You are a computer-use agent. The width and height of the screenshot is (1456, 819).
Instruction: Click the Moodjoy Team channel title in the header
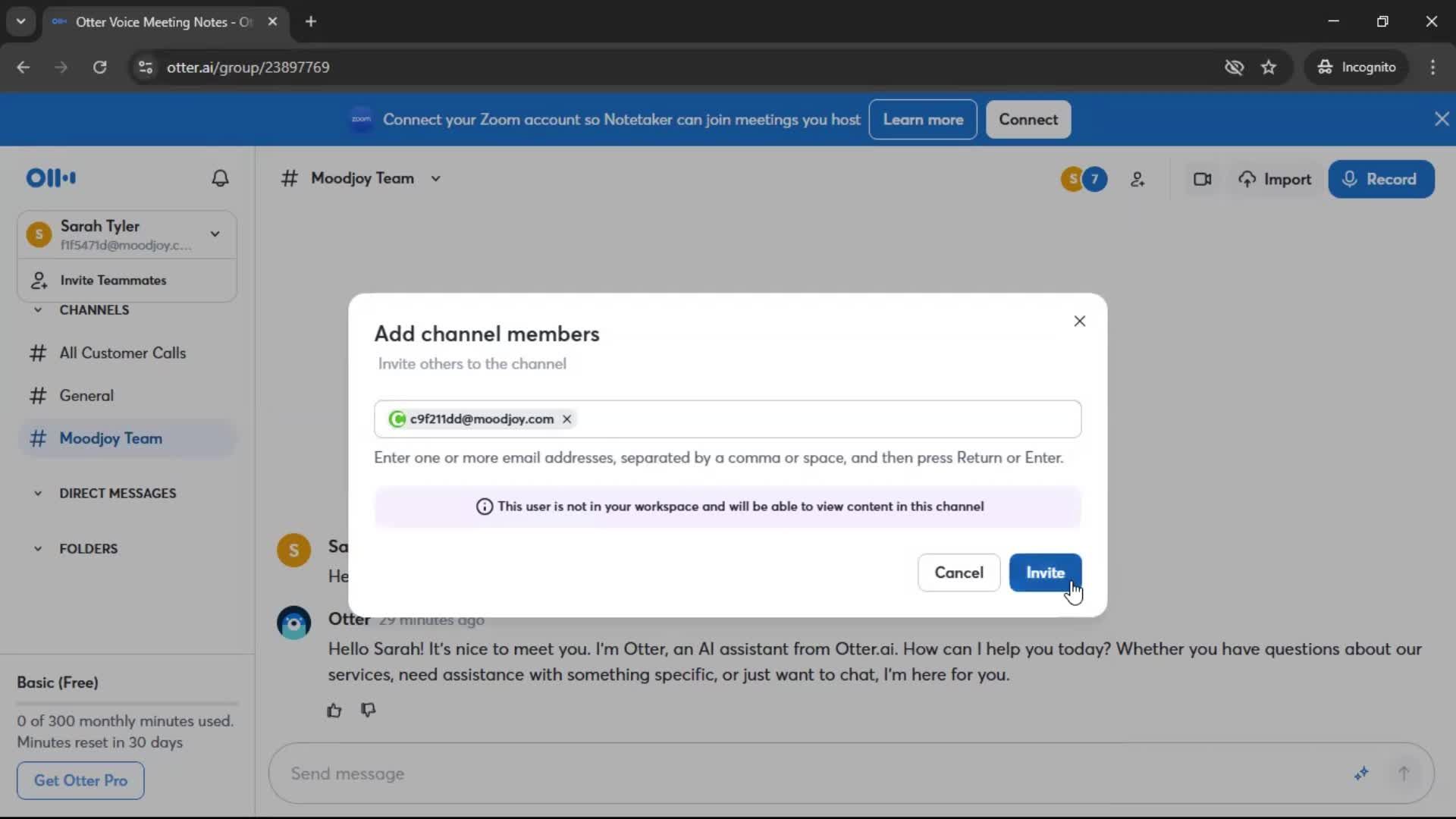click(x=362, y=179)
